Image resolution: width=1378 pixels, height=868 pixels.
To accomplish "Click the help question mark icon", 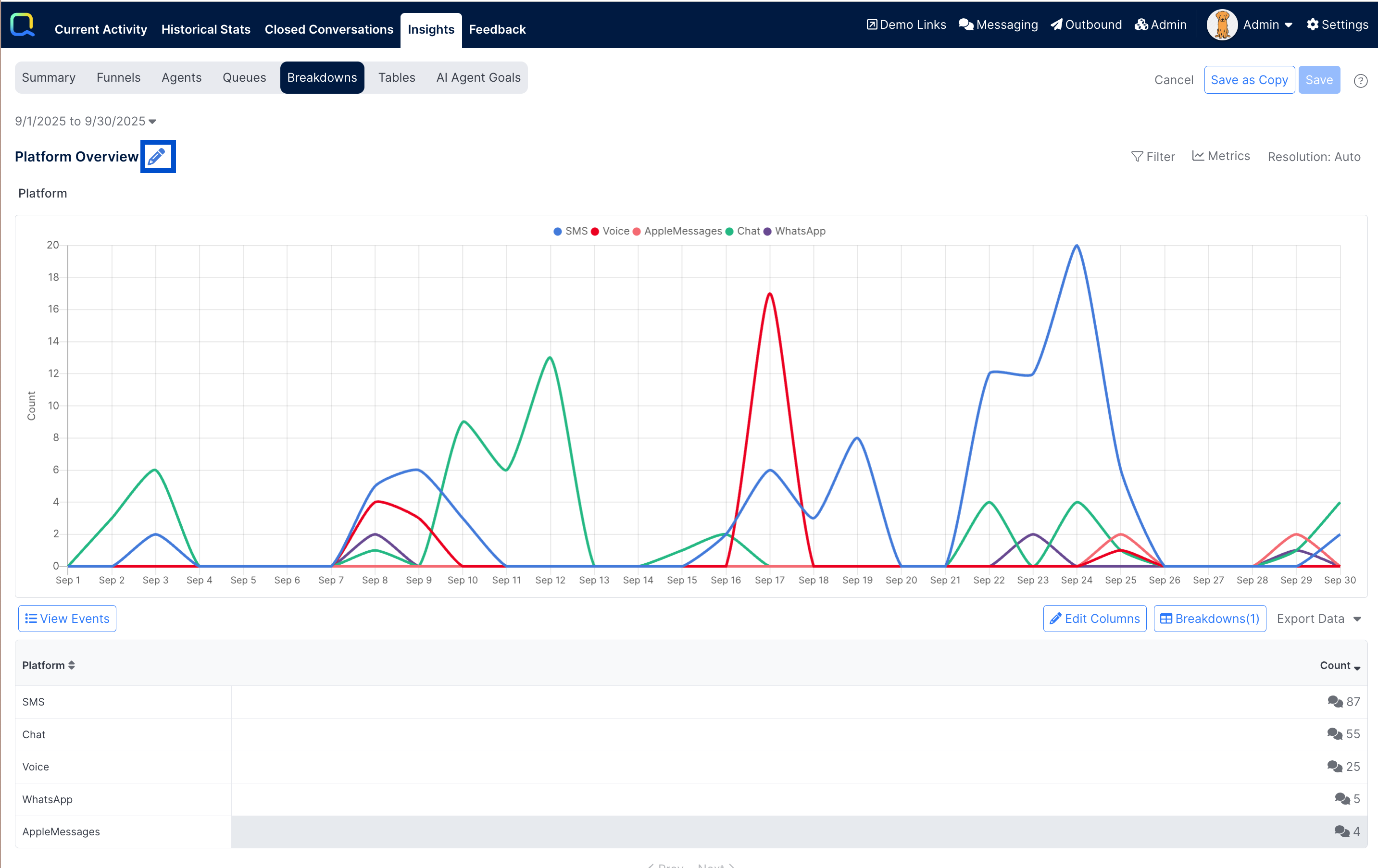I will 1360,81.
